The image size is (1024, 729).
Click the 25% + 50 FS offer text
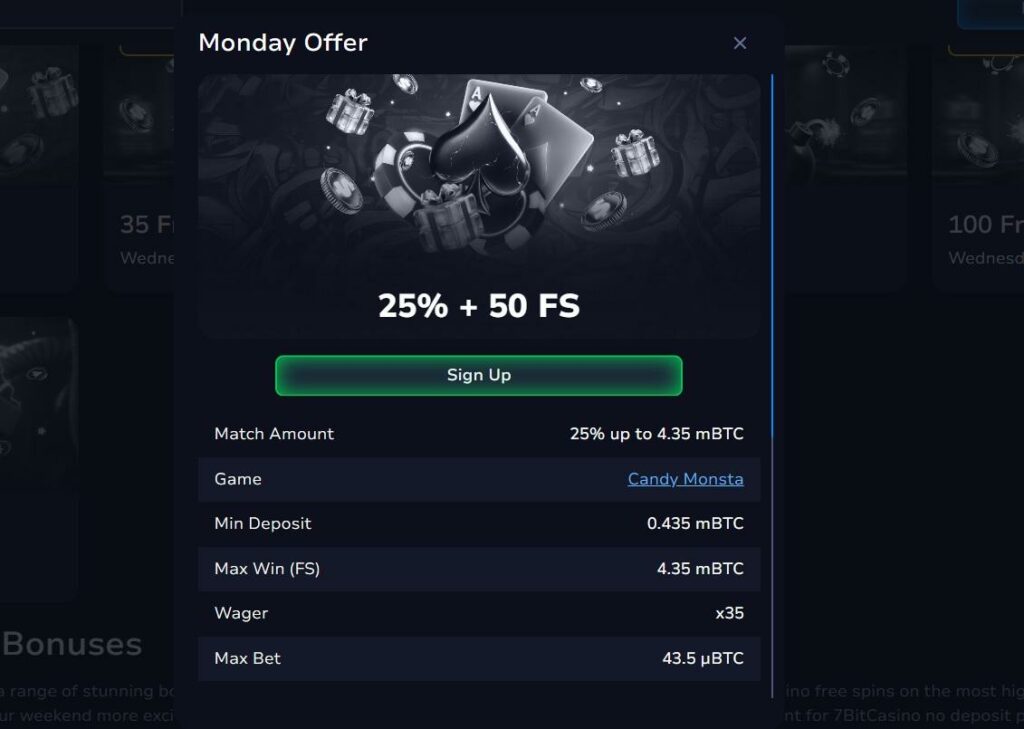pyautogui.click(x=479, y=306)
